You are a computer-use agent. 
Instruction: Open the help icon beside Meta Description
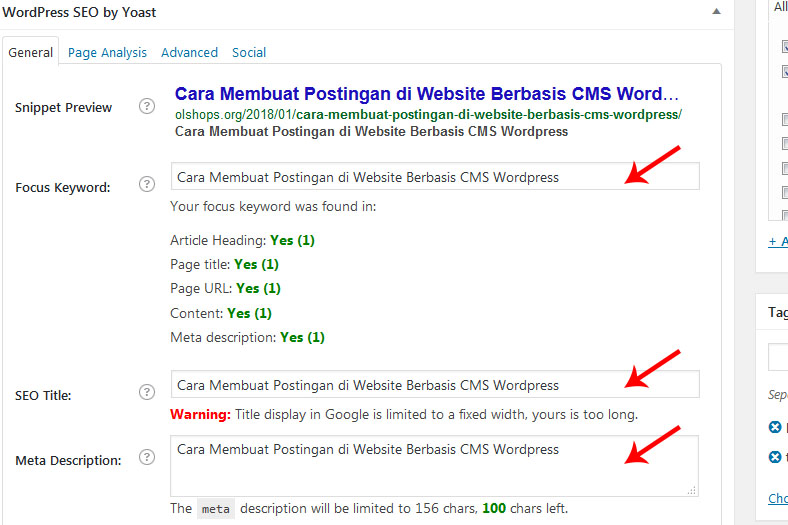click(x=147, y=457)
